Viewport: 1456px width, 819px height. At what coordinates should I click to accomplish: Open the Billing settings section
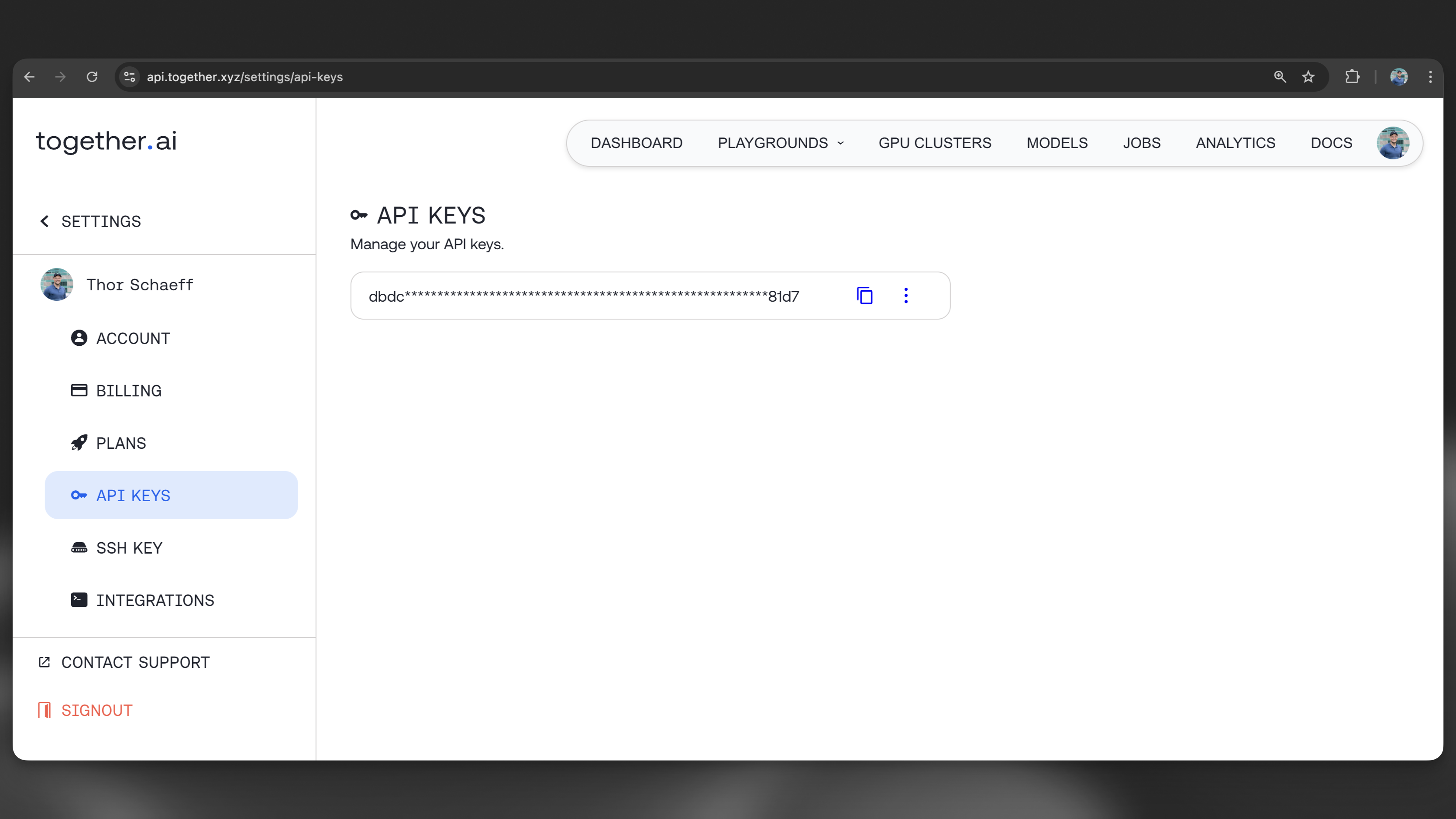coord(128,391)
